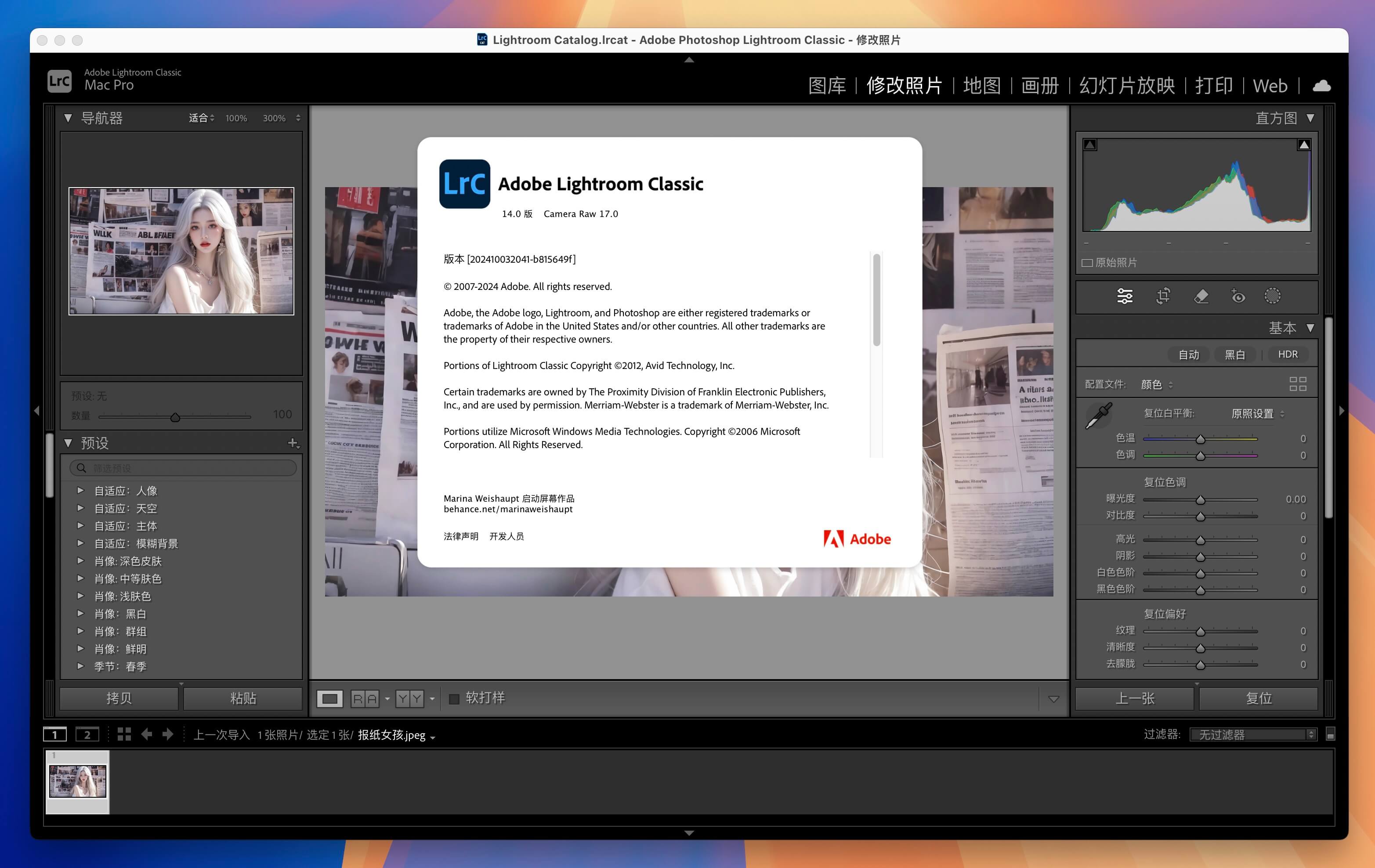1375x868 pixels.
Task: Click the 筛选预设 search field
Action: (183, 468)
